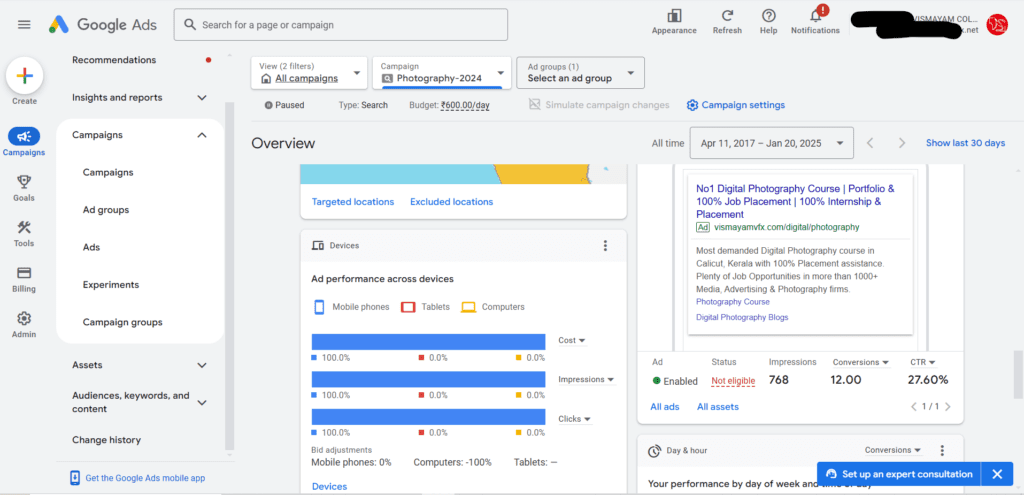
Task: Open the date range dropdown
Action: pos(771,143)
